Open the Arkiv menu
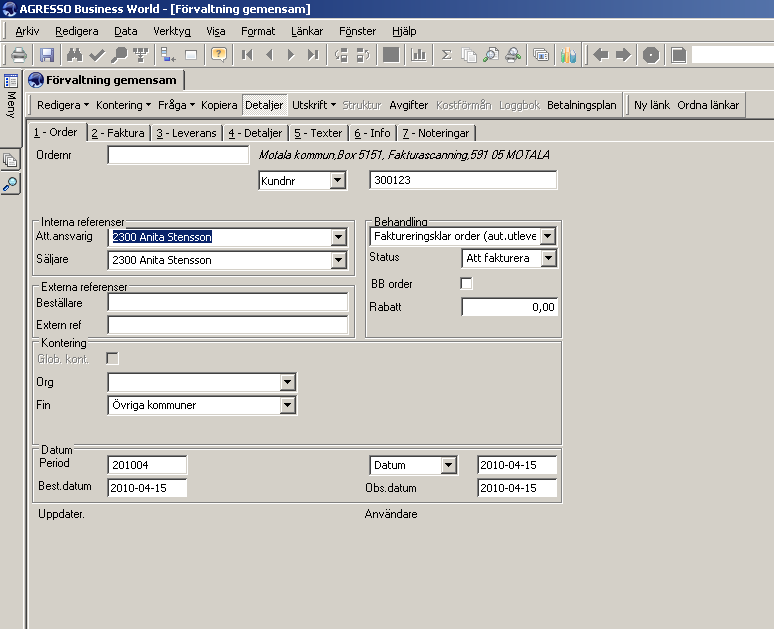This screenshot has height=629, width=774. coord(27,31)
